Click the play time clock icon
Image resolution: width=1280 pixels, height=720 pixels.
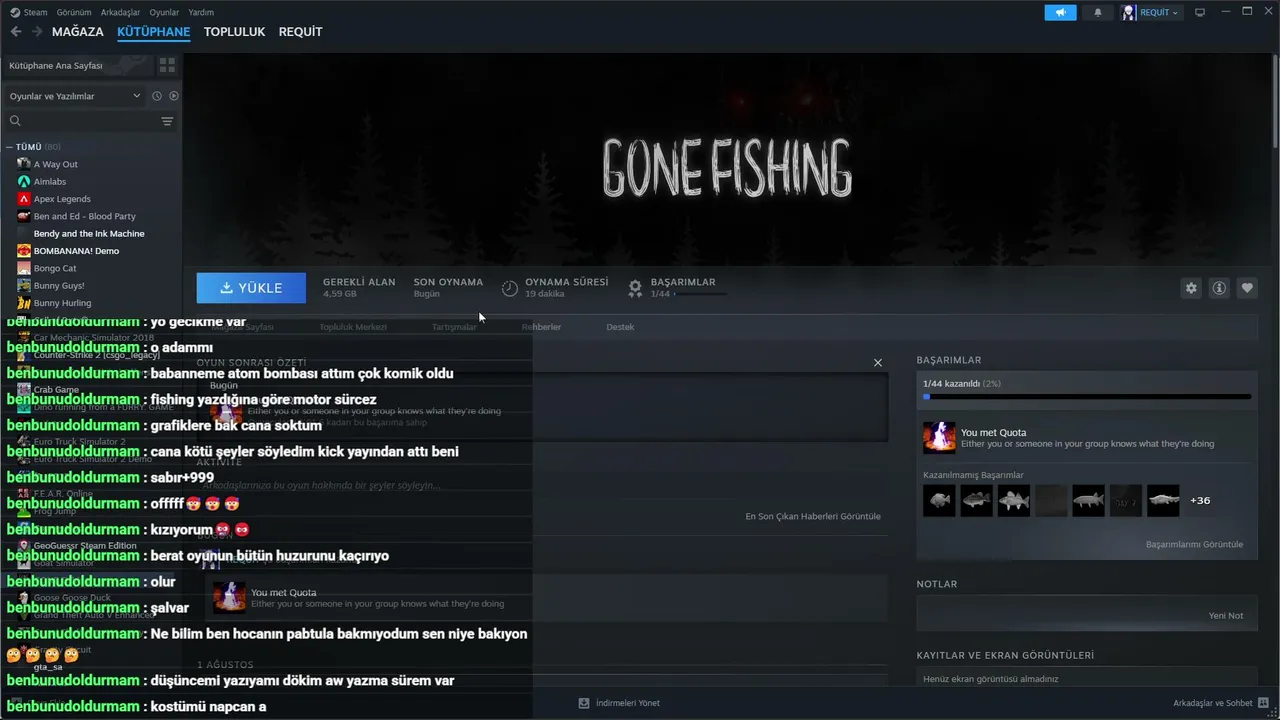click(x=510, y=288)
